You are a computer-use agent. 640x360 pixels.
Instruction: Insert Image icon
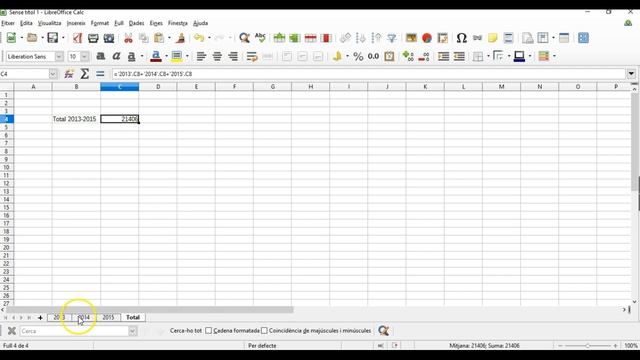411,38
